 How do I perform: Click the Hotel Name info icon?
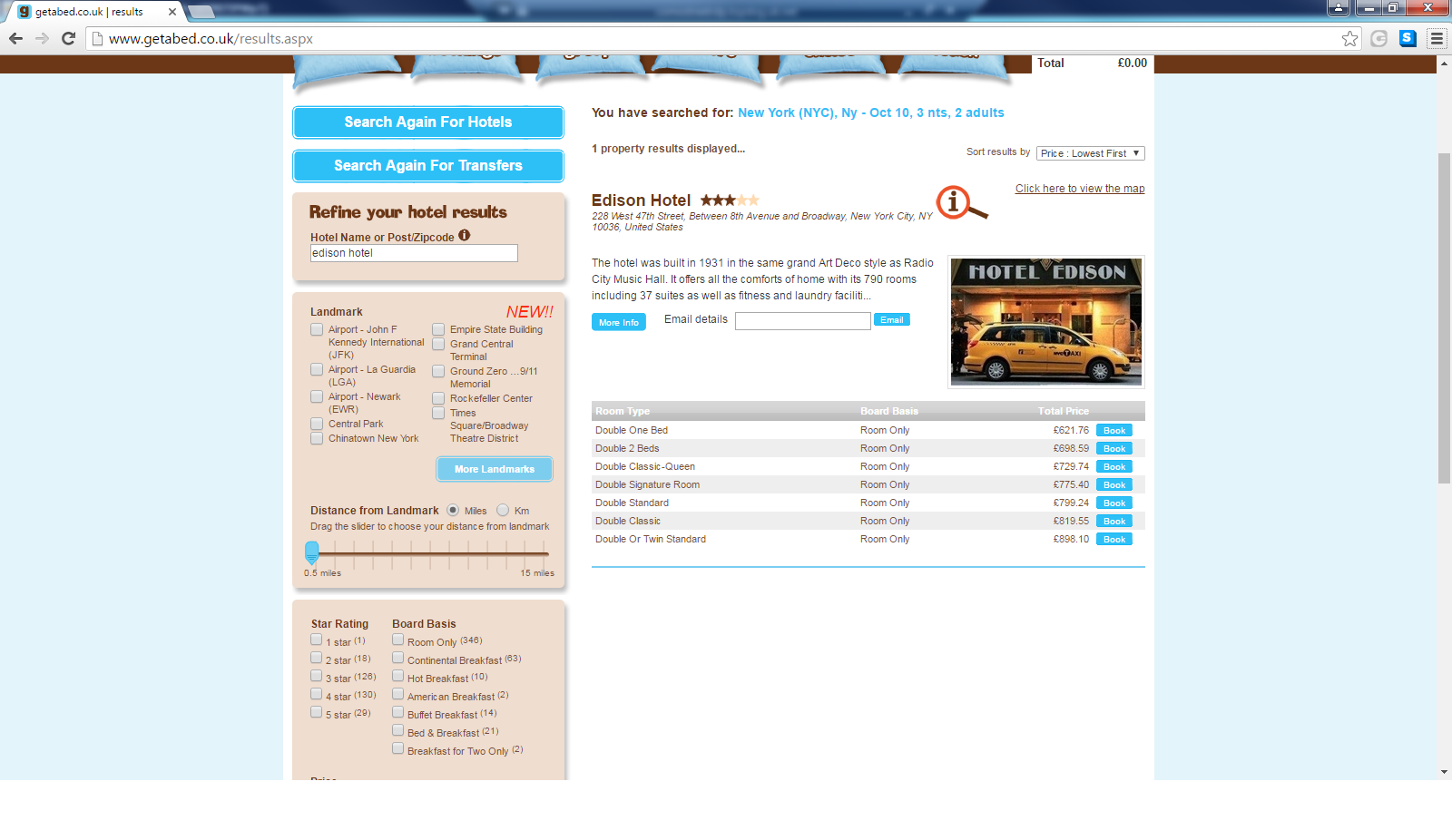pos(465,235)
